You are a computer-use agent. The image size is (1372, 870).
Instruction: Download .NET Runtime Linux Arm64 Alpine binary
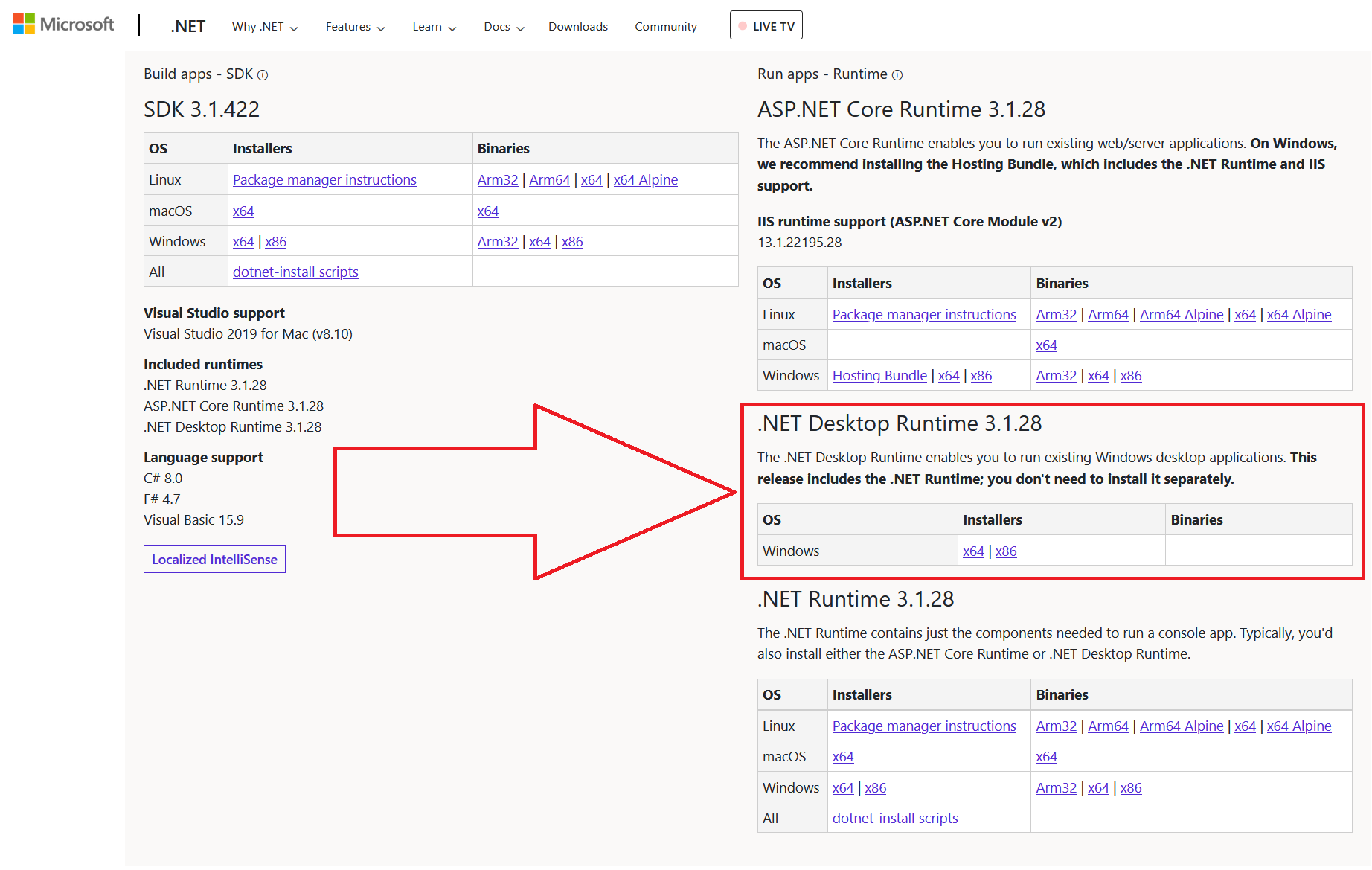coord(1182,726)
